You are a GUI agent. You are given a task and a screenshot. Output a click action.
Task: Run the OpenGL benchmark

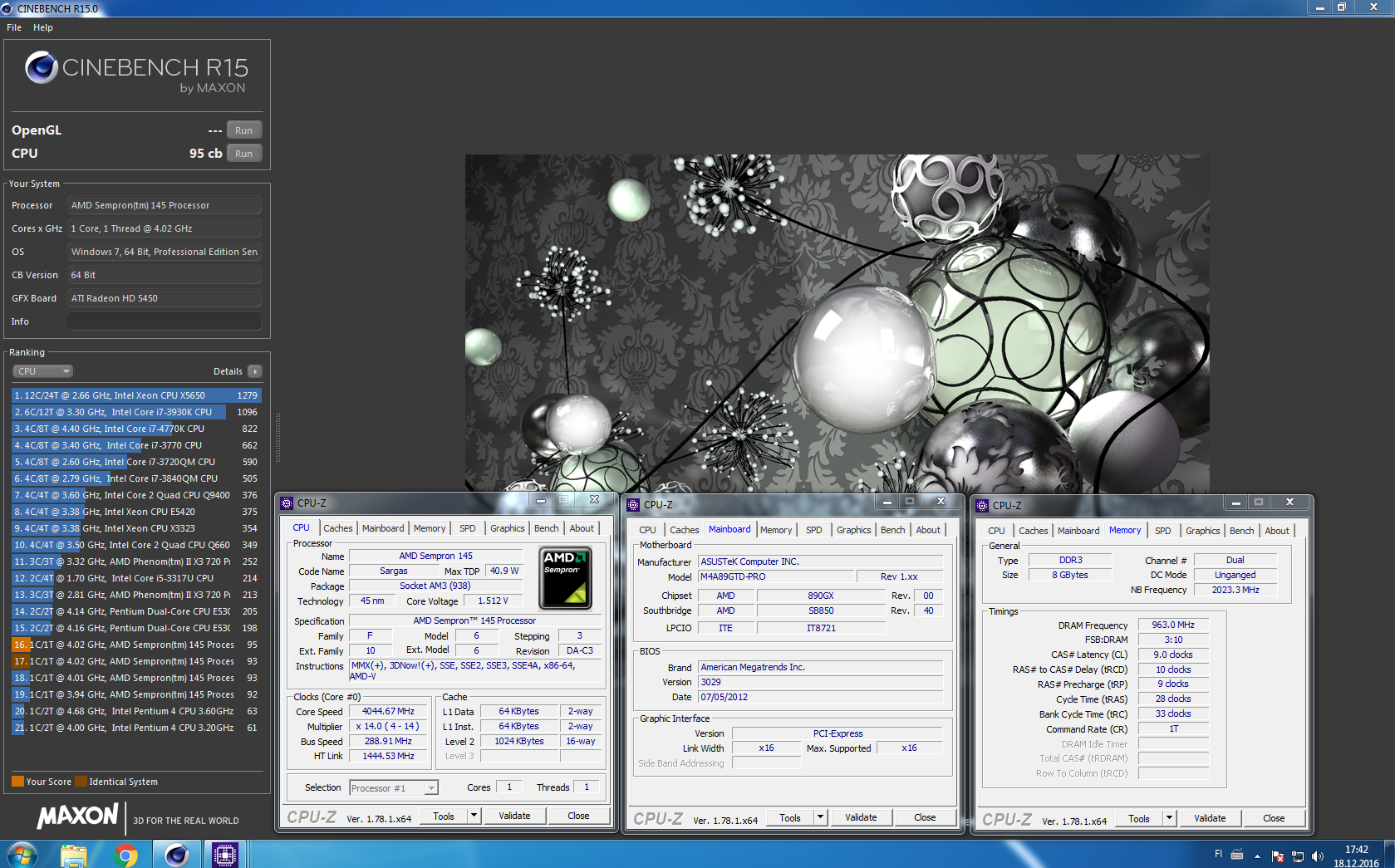point(243,130)
